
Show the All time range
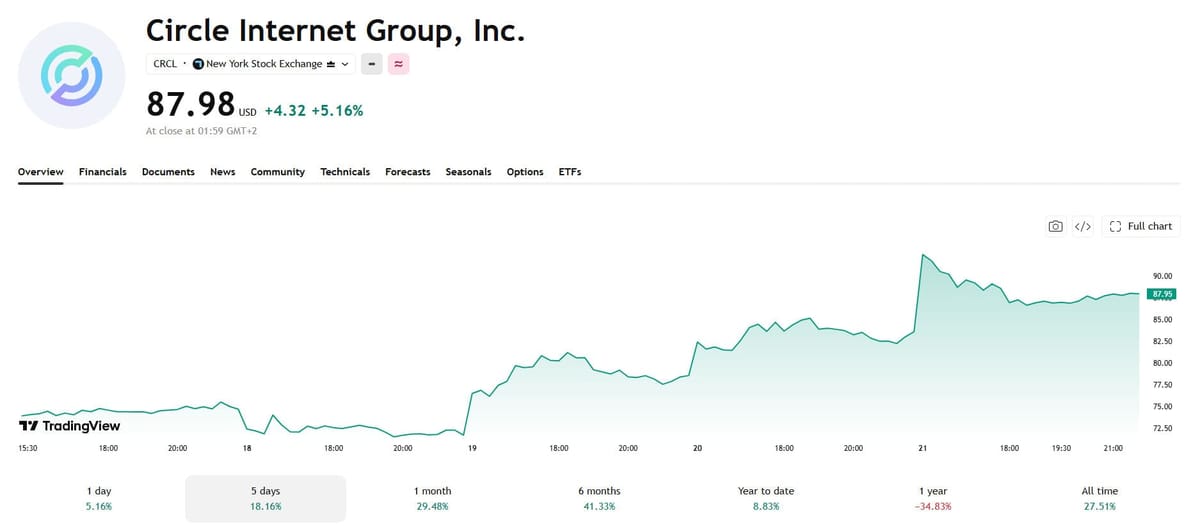[x=1100, y=498]
